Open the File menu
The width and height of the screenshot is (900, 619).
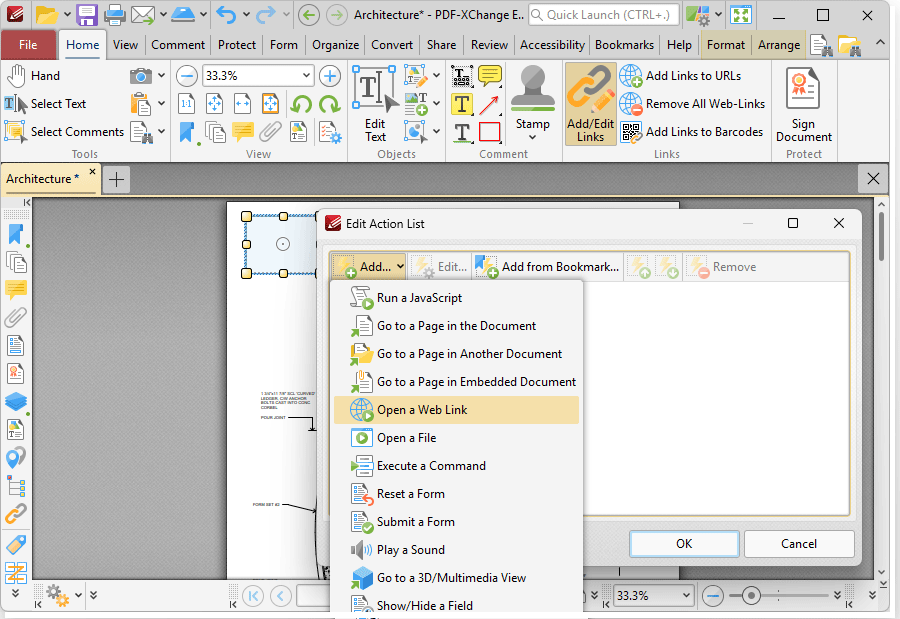pos(28,45)
